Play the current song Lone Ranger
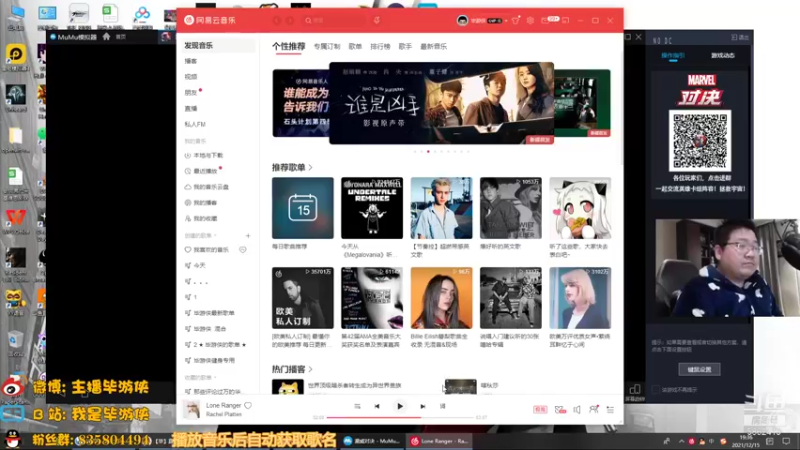 pyautogui.click(x=400, y=406)
